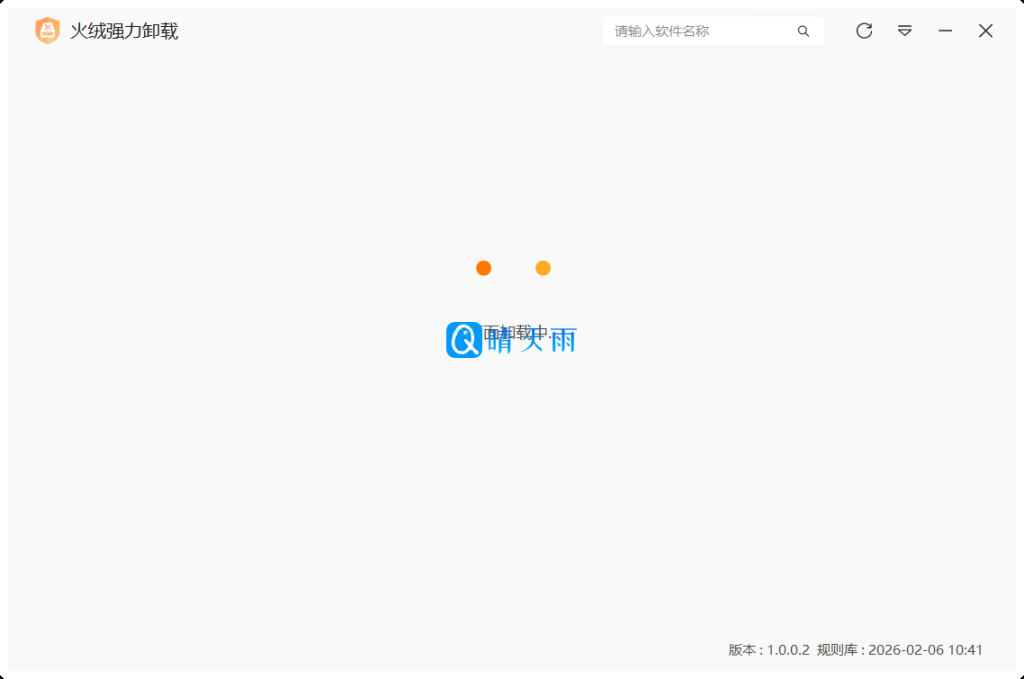Click the Huorong orange shield logo
1024x679 pixels.
(x=47, y=31)
